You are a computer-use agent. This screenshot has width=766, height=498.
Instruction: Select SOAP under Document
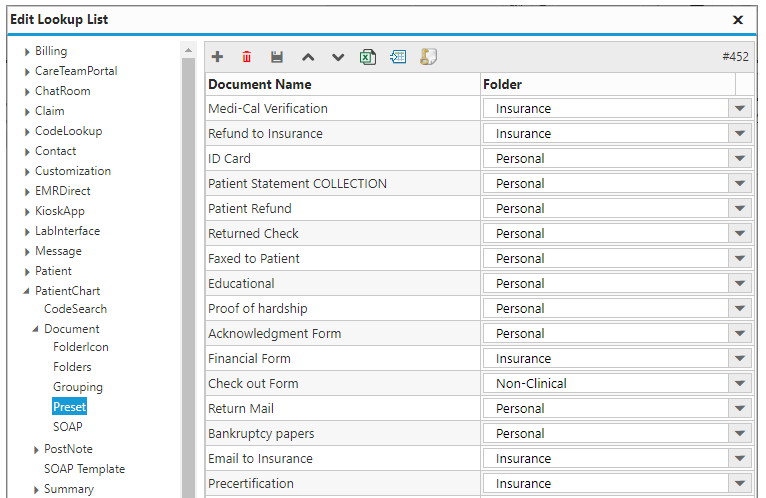pyautogui.click(x=67, y=427)
